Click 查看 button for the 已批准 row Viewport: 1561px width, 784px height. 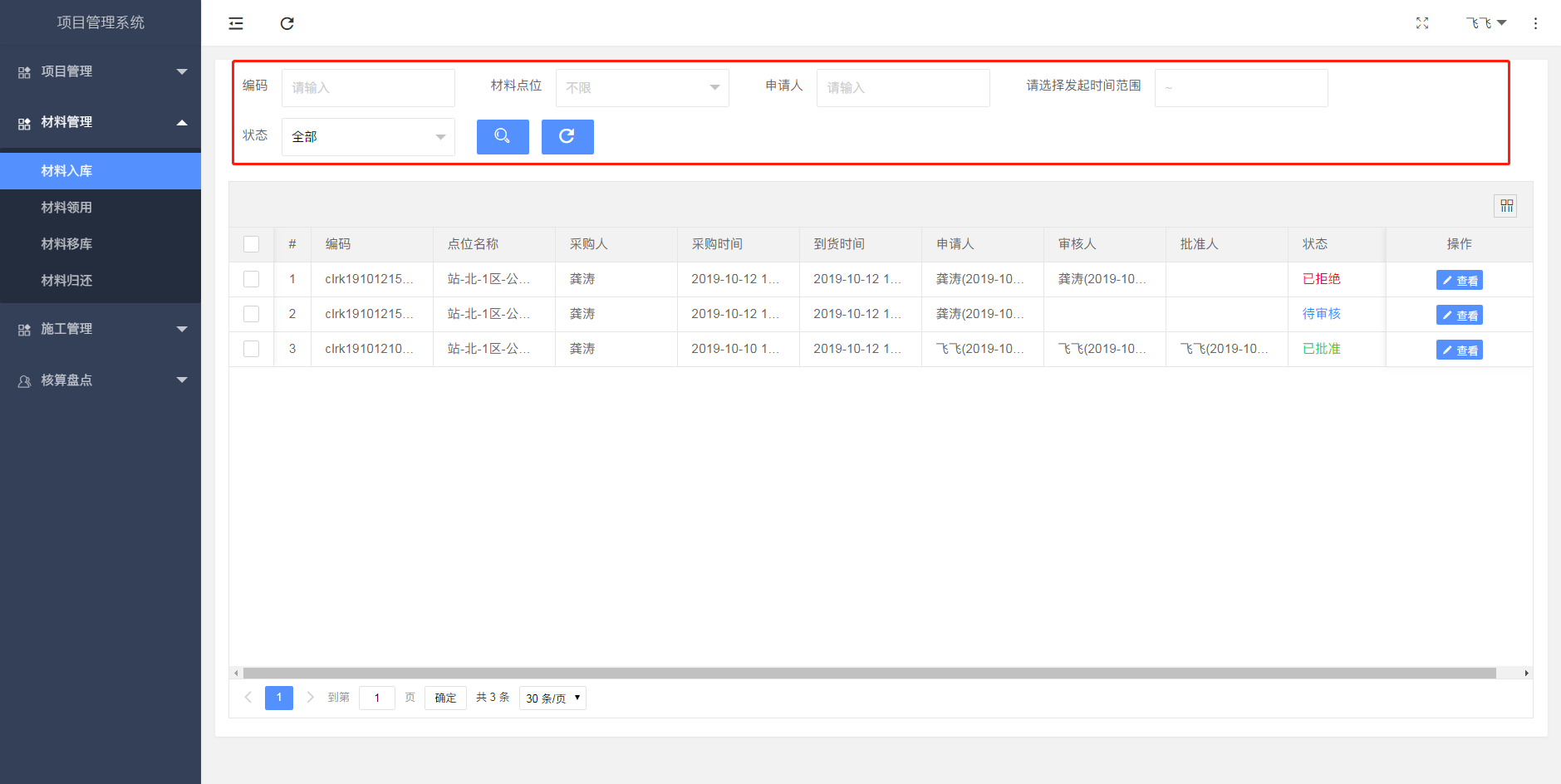[x=1460, y=350]
